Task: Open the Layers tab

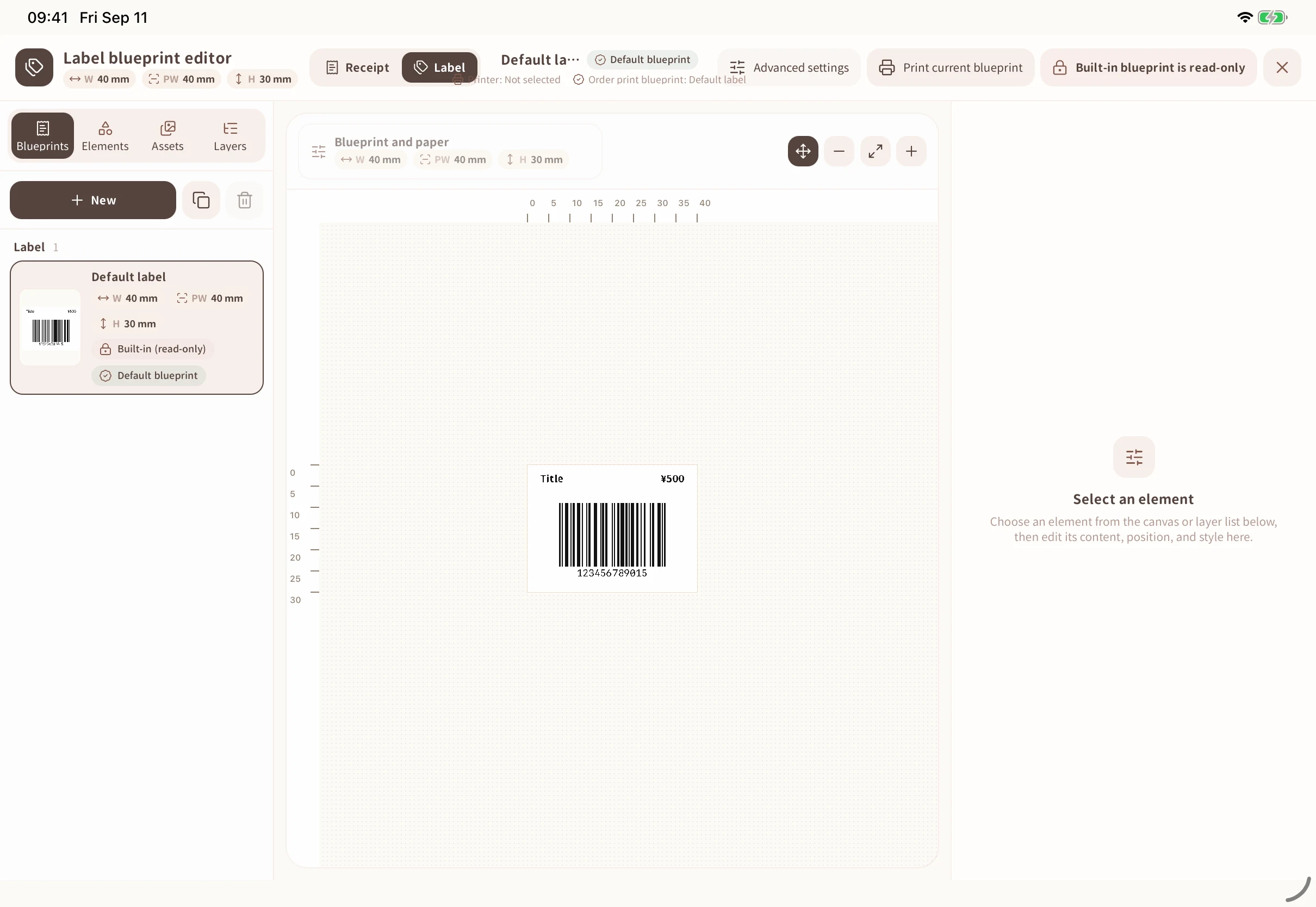Action: pos(230,136)
